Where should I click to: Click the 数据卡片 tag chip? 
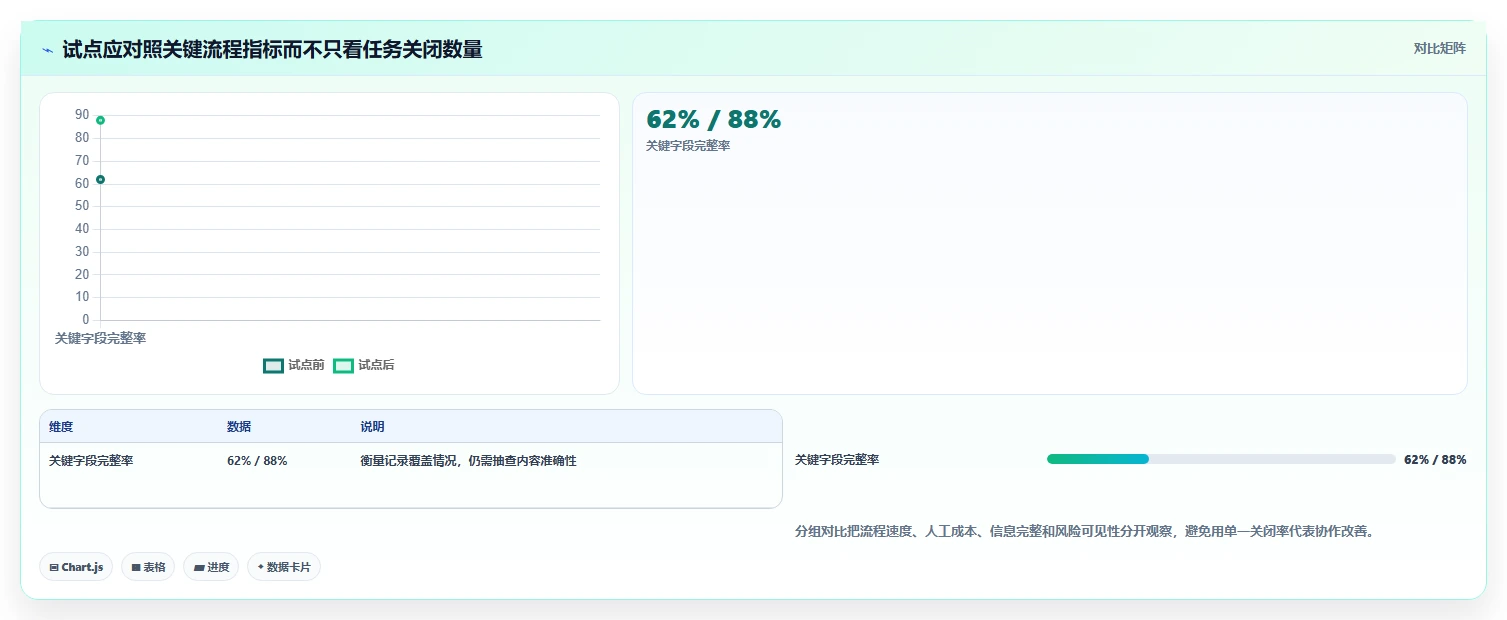(284, 567)
